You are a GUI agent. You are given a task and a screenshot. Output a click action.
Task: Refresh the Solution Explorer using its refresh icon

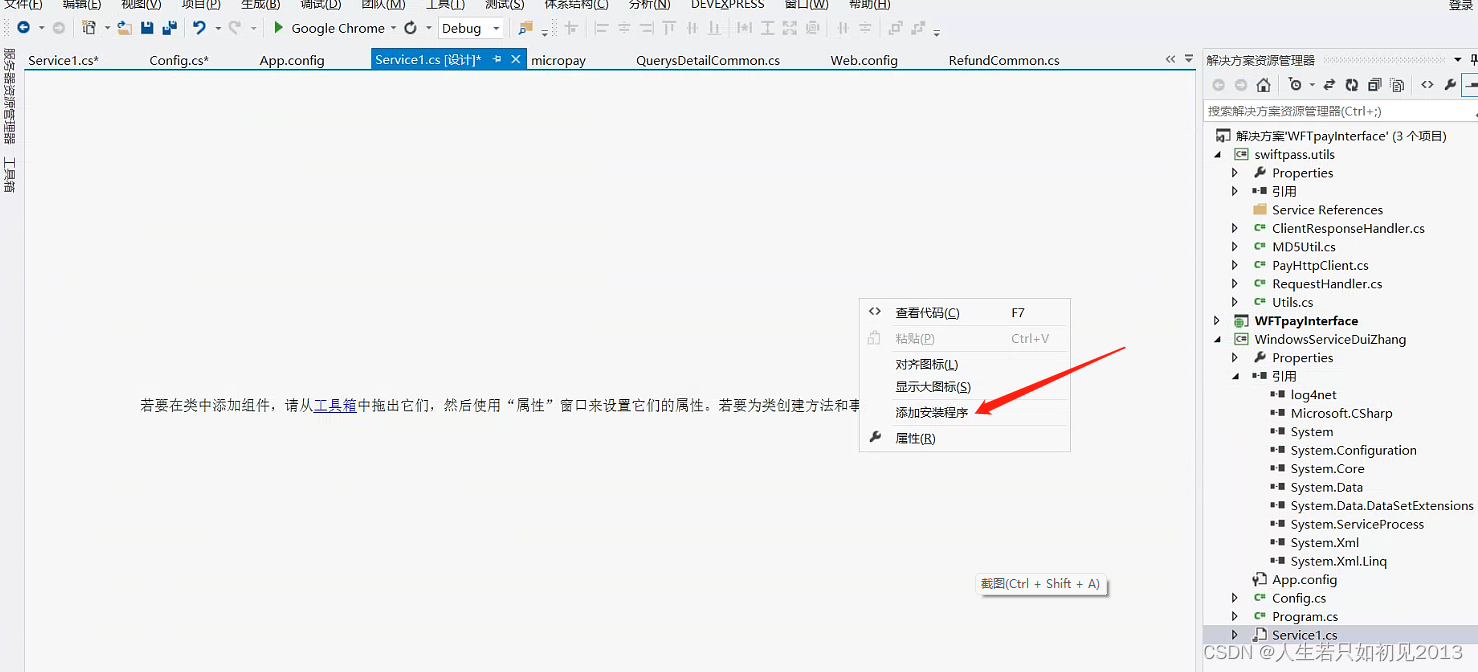point(1352,84)
